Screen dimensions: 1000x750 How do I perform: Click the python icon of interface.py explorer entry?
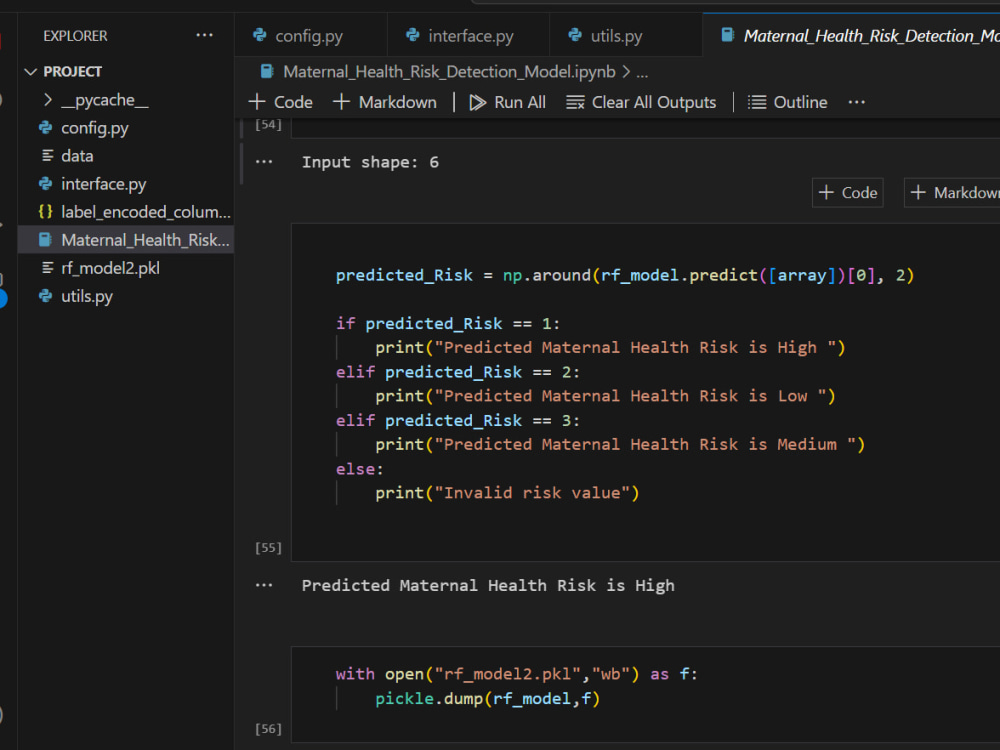coord(45,184)
